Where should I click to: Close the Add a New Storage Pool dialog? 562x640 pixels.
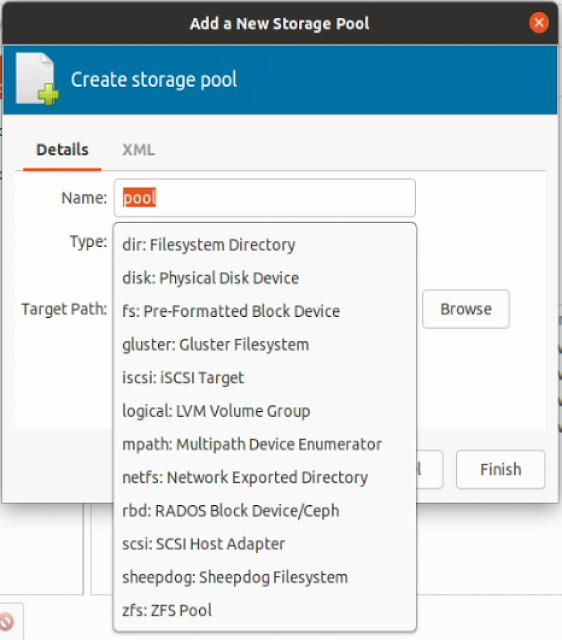pyautogui.click(x=538, y=23)
